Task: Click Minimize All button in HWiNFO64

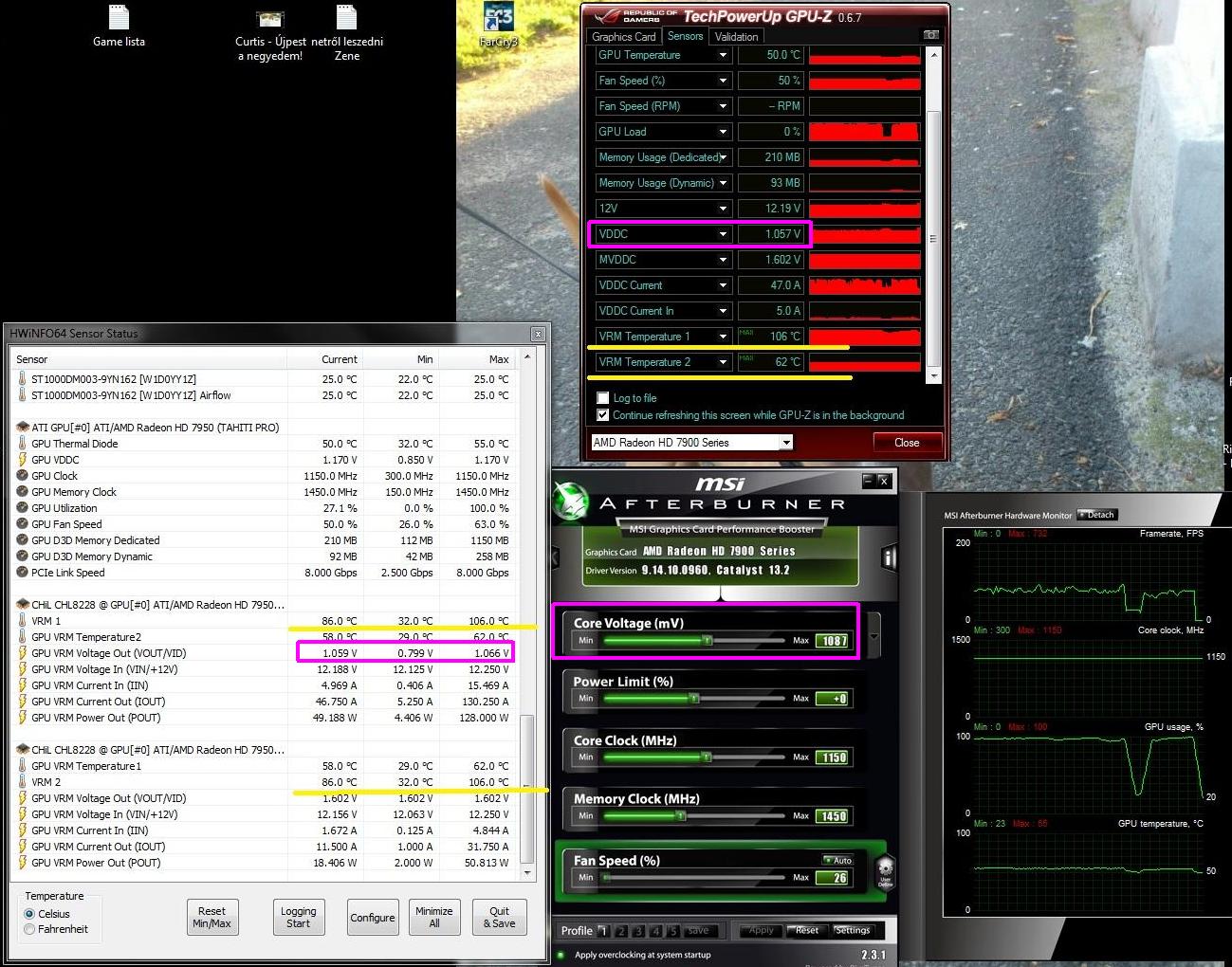Action: (434, 917)
